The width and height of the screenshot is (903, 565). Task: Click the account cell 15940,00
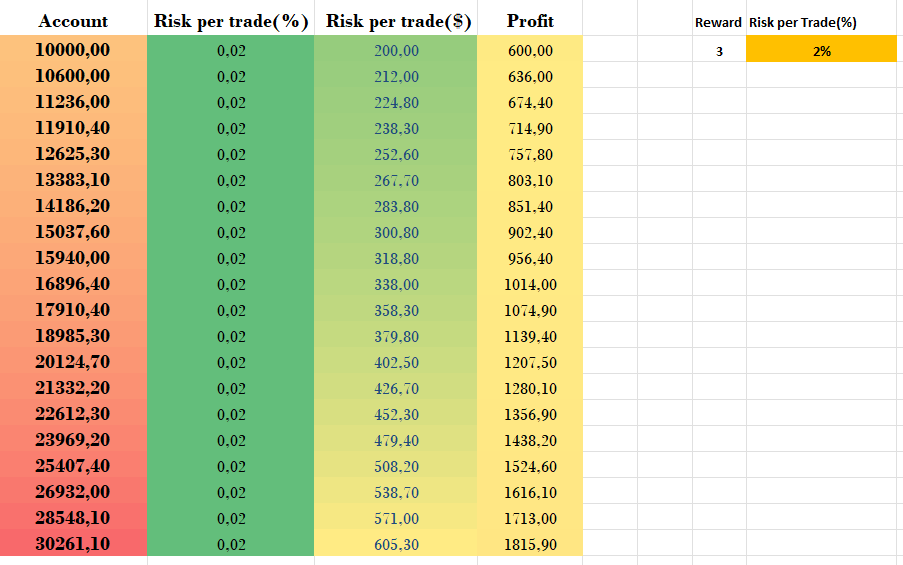[73, 258]
